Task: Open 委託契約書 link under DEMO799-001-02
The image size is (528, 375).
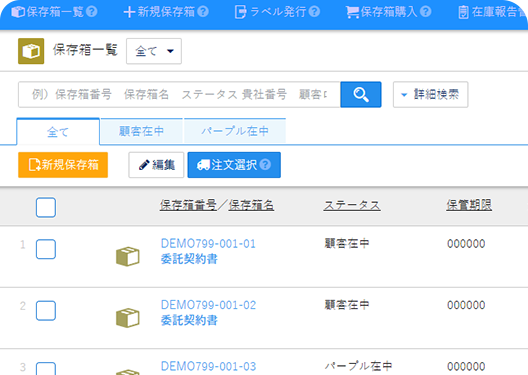Action: (189, 320)
